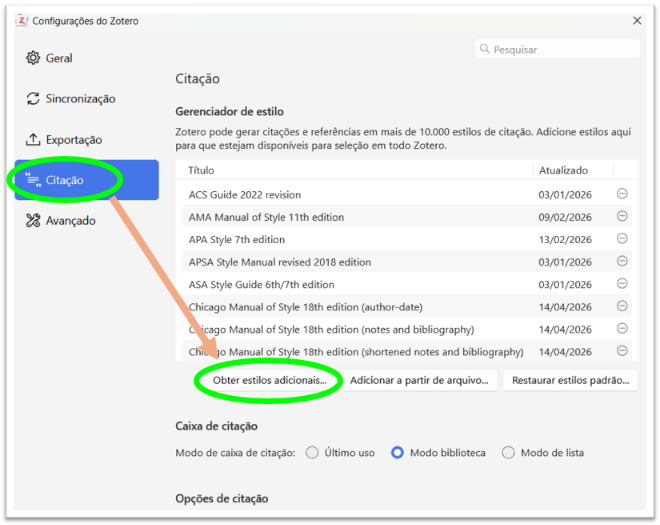The height and width of the screenshot is (525, 660).
Task: Focus the Pesquisar search field
Action: [558, 49]
